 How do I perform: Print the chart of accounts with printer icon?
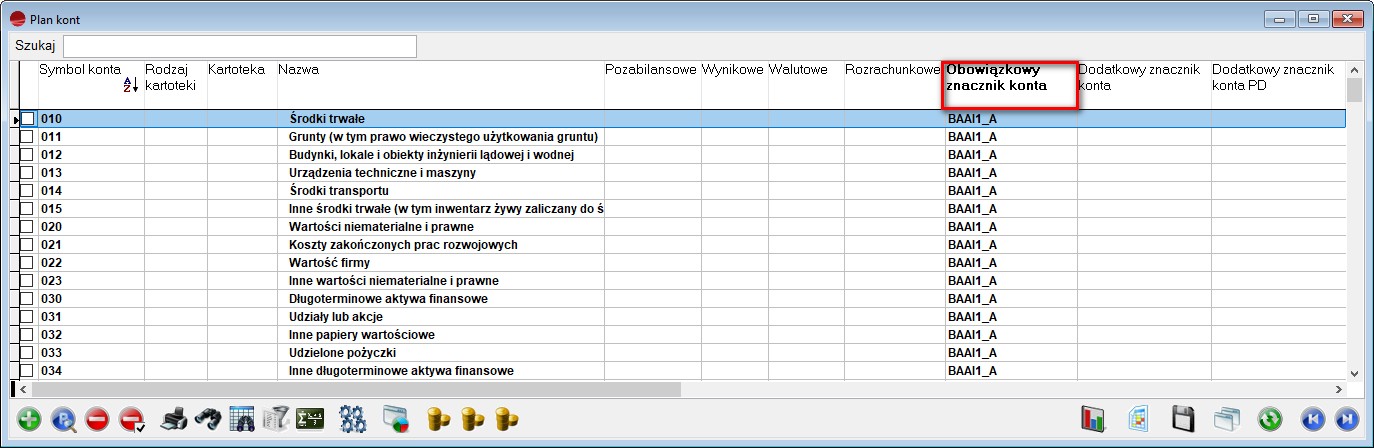point(174,420)
